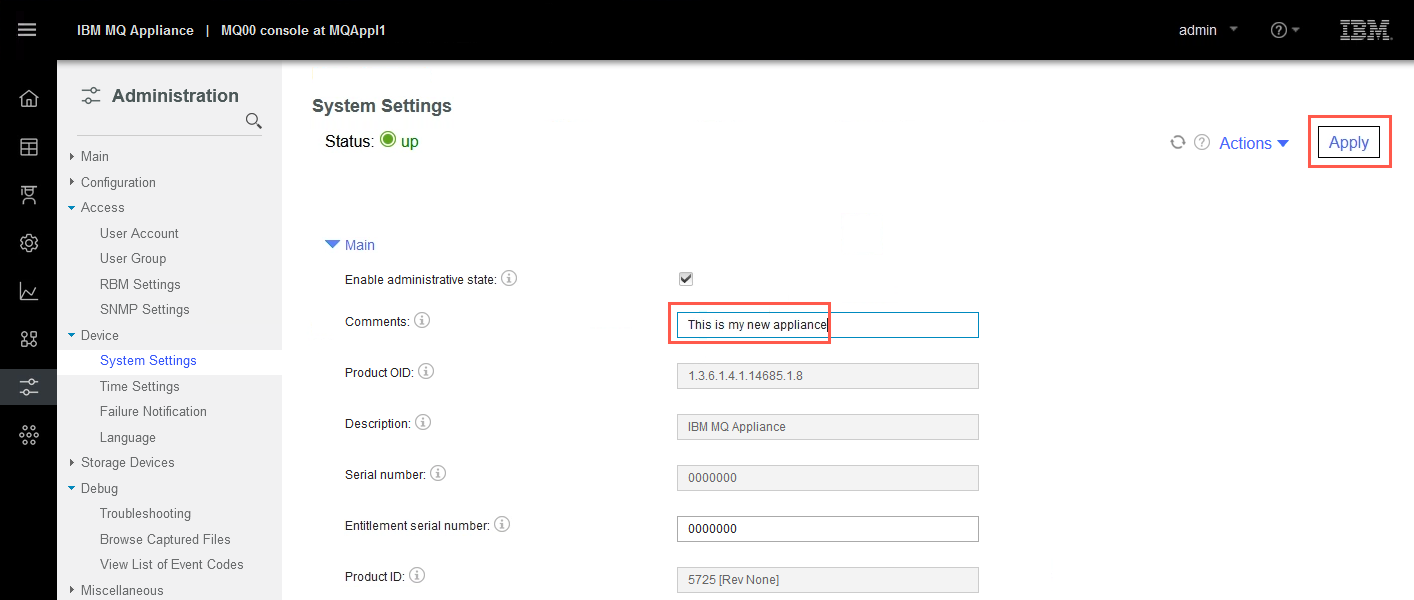The image size is (1414, 600).
Task: Click the Description field
Action: coord(828,427)
